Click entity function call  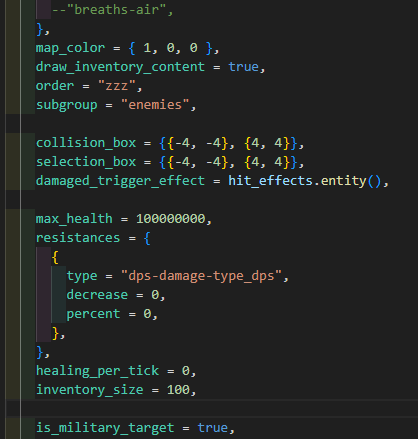point(343,181)
